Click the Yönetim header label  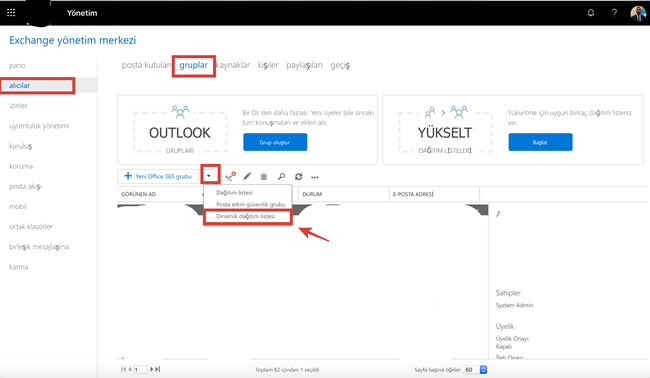tap(82, 13)
